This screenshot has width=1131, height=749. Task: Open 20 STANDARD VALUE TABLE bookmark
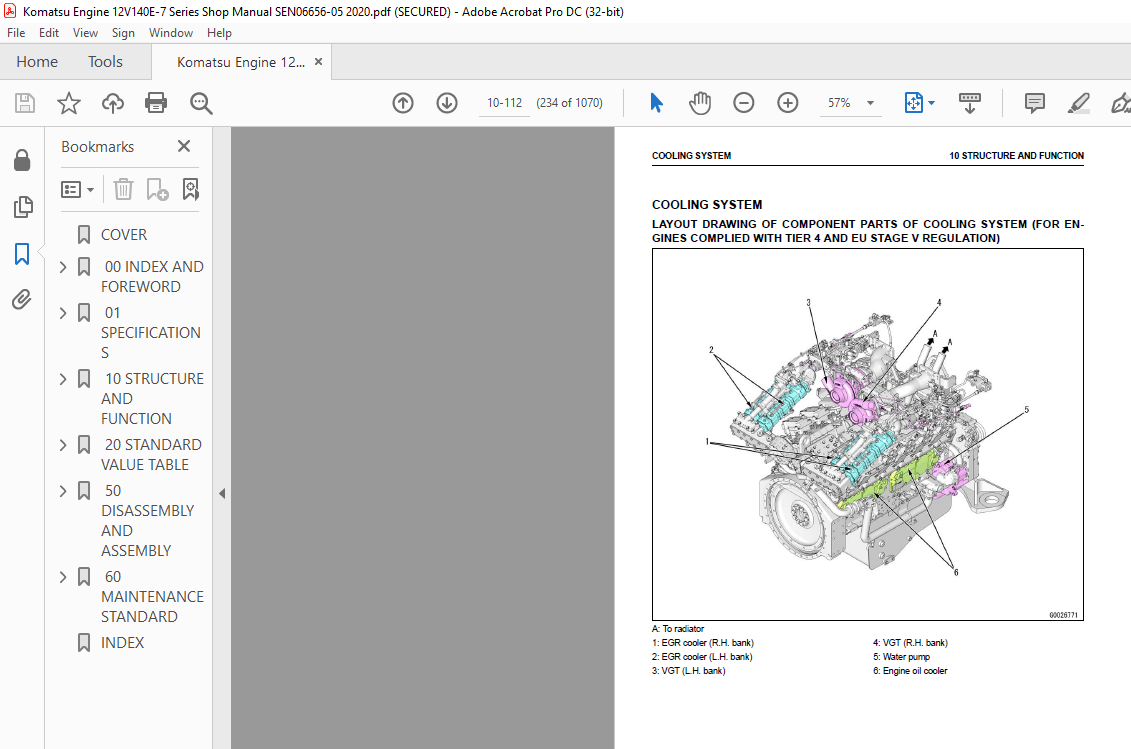point(151,455)
